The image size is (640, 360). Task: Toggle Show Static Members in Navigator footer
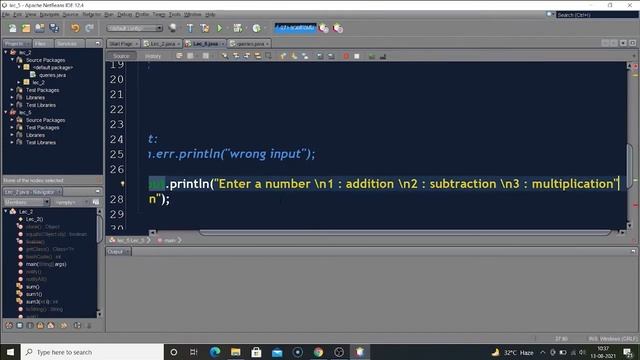[x=30, y=325]
